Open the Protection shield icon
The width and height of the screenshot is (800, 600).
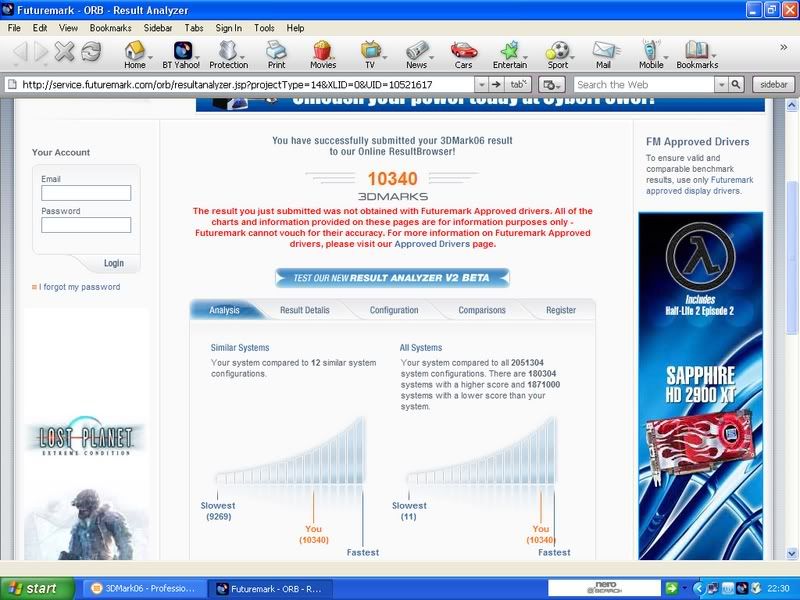pos(228,55)
